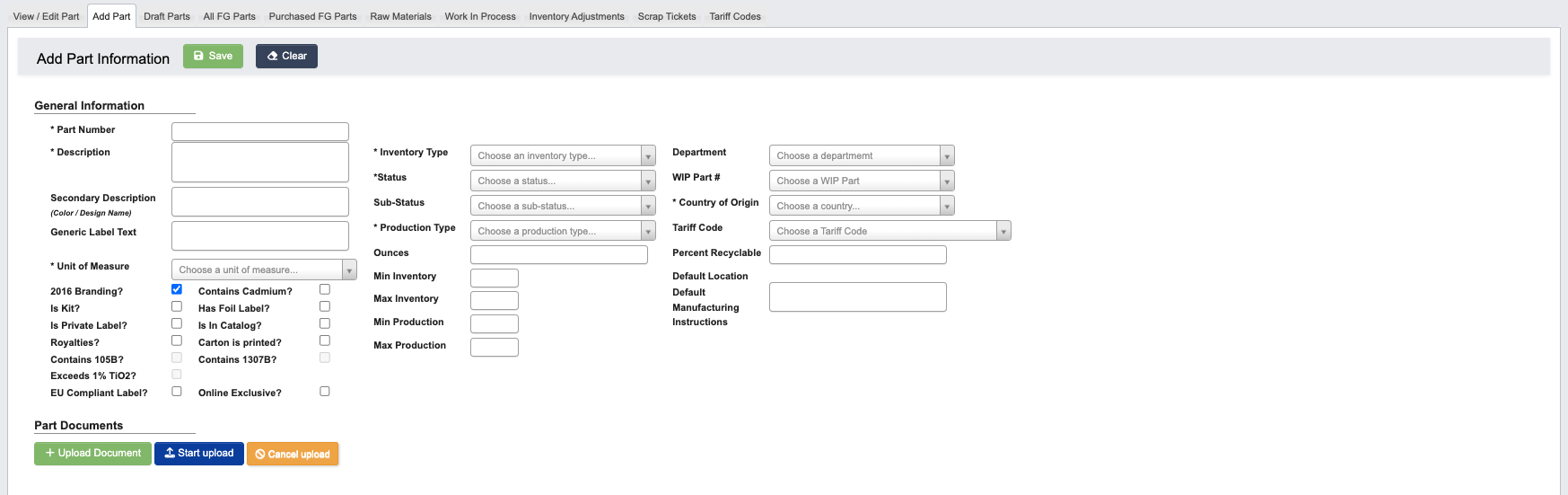This screenshot has height=495, width=1568.
Task: Expand the Status dropdown
Action: (x=563, y=181)
